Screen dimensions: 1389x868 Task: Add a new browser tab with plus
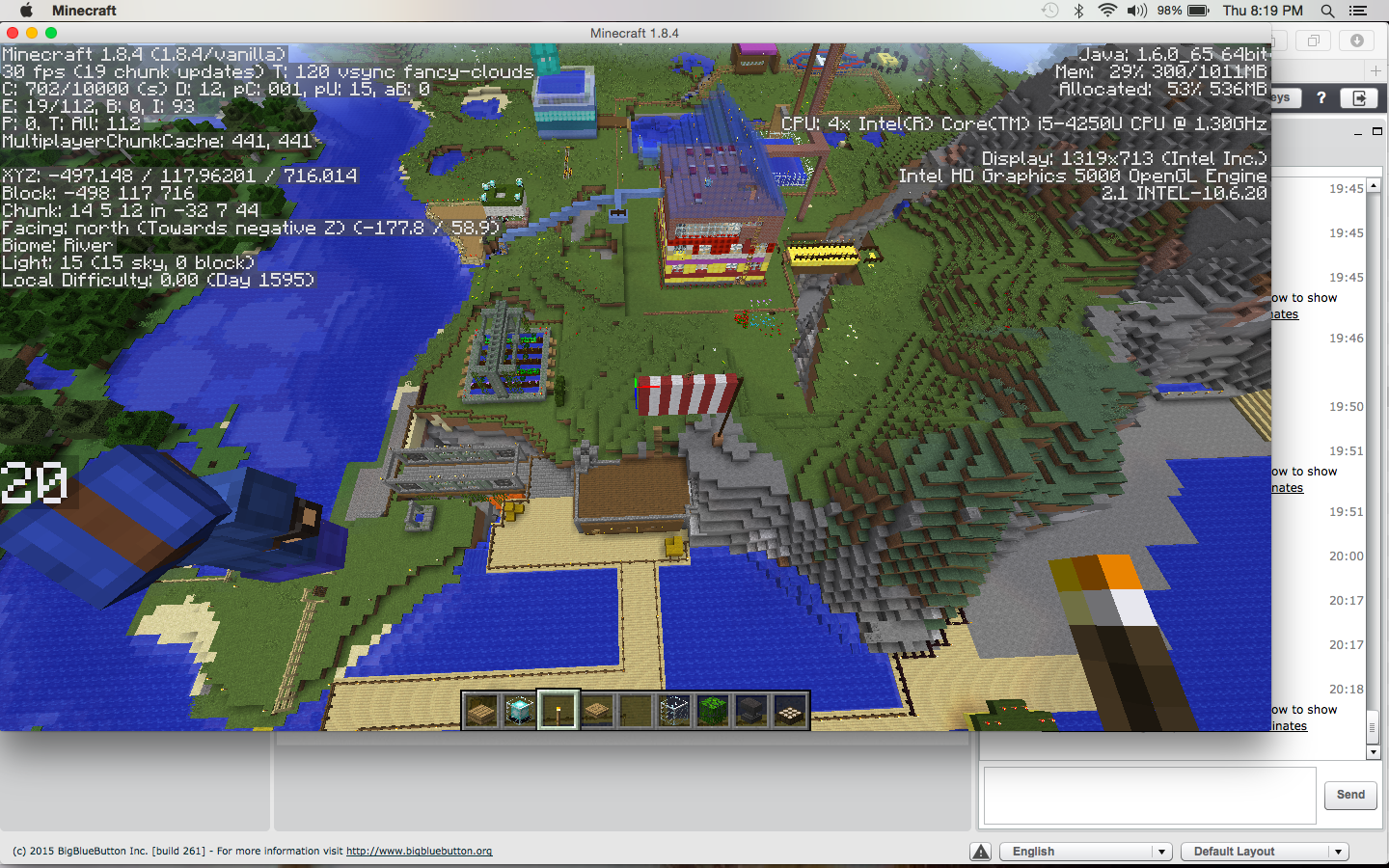point(1375,70)
